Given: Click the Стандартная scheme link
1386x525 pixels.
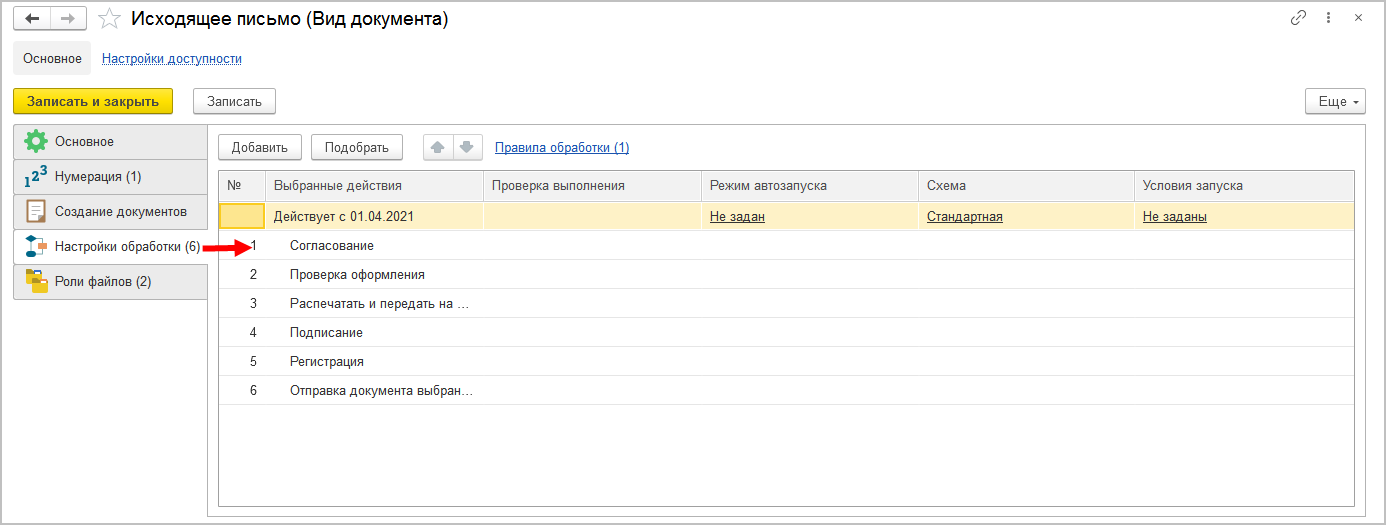Looking at the screenshot, I should 964,217.
